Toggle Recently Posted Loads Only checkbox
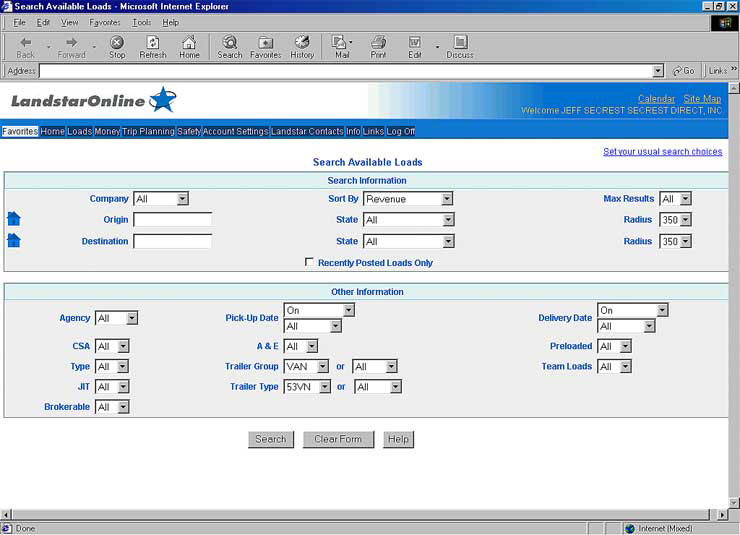Viewport: 740px width, 535px height. [x=309, y=262]
